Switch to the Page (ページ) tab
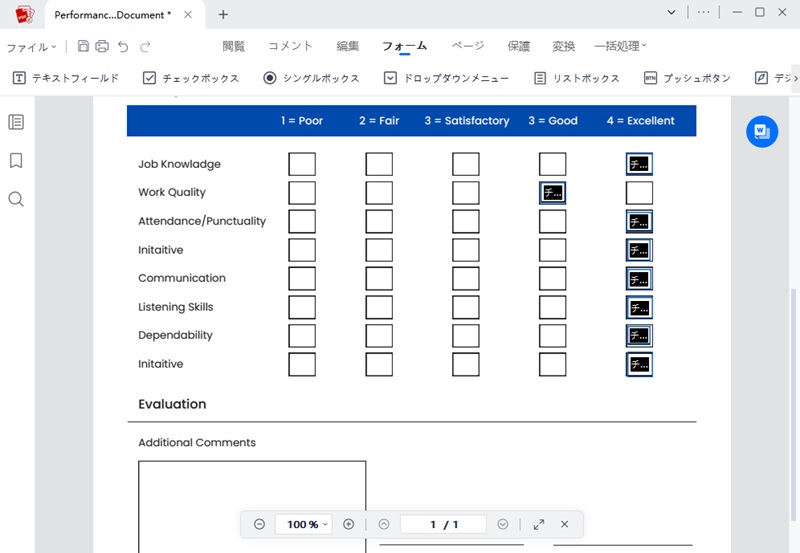Viewport: 800px width, 553px height. tap(468, 46)
